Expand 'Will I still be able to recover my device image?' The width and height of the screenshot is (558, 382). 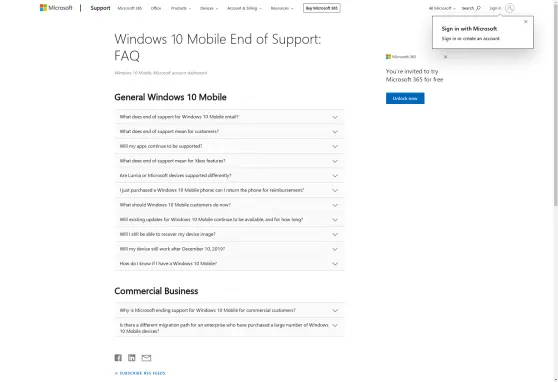tap(229, 234)
